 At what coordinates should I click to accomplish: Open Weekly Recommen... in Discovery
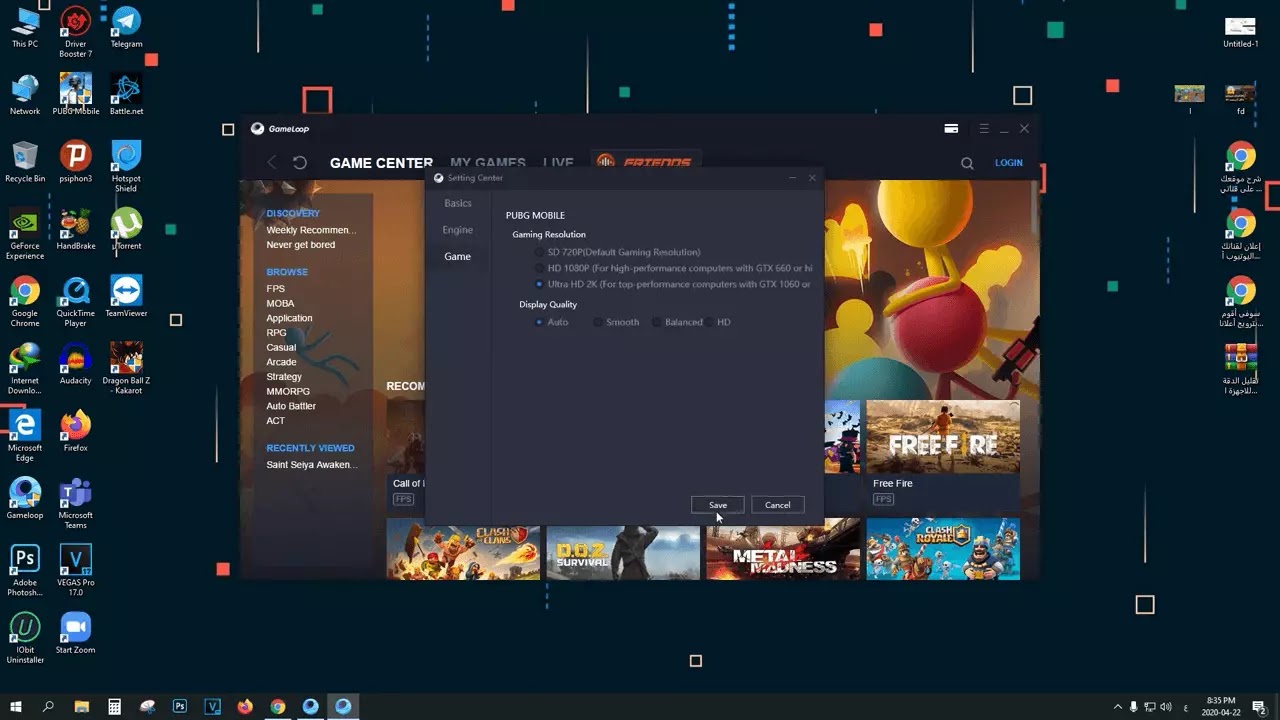coord(311,230)
